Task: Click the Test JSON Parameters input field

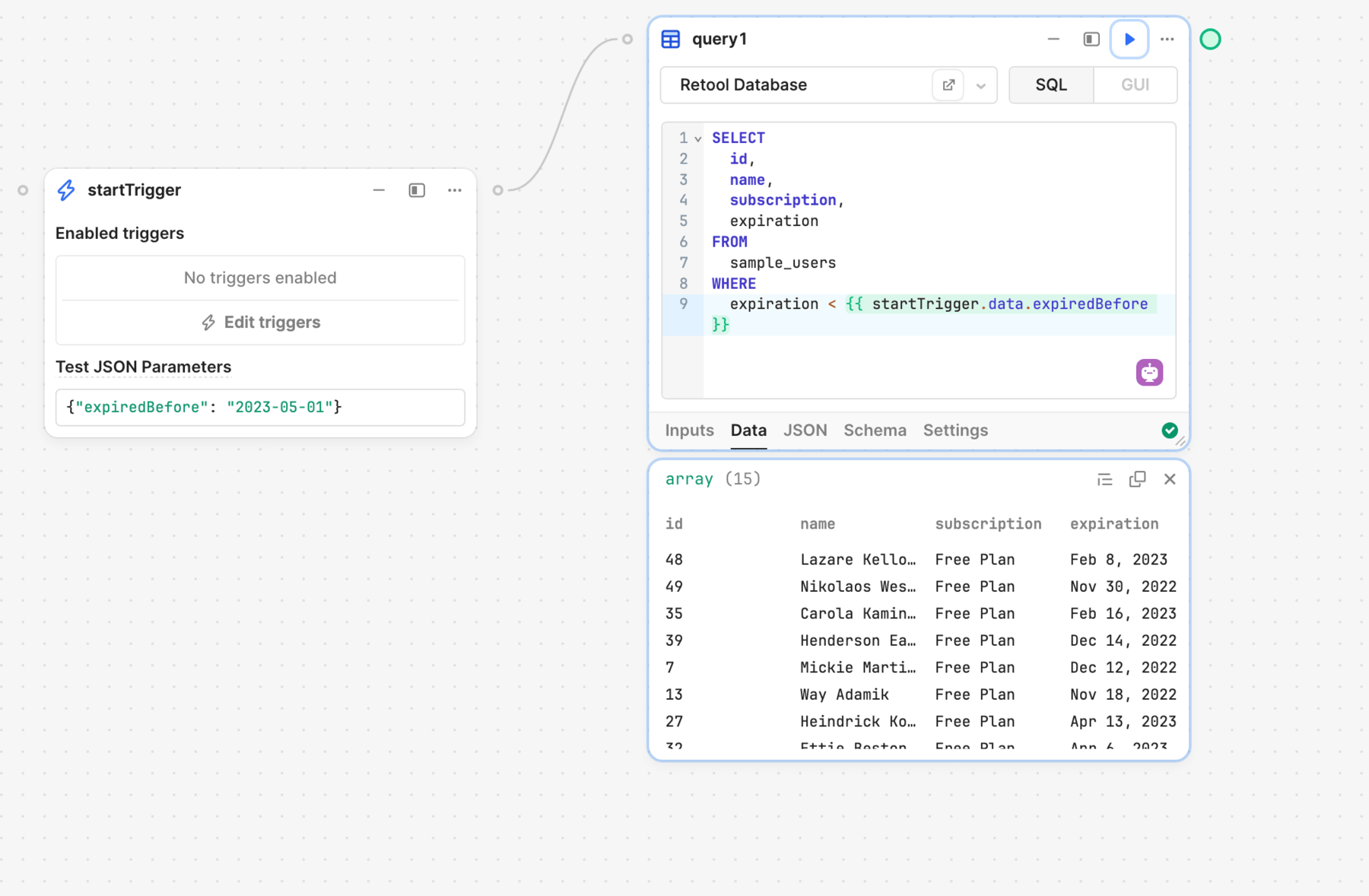Action: click(260, 408)
